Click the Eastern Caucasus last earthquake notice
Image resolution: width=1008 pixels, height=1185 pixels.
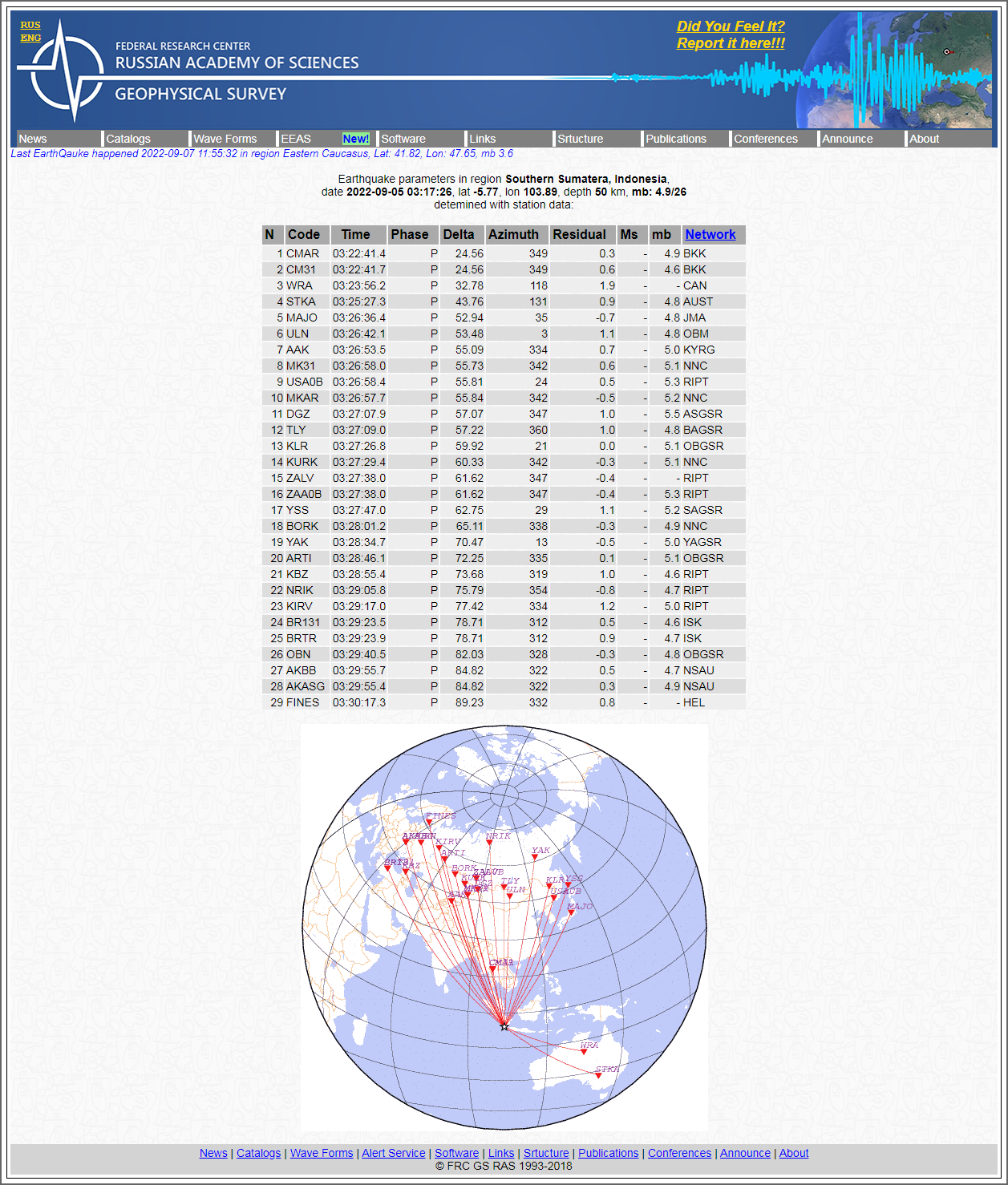click(258, 153)
